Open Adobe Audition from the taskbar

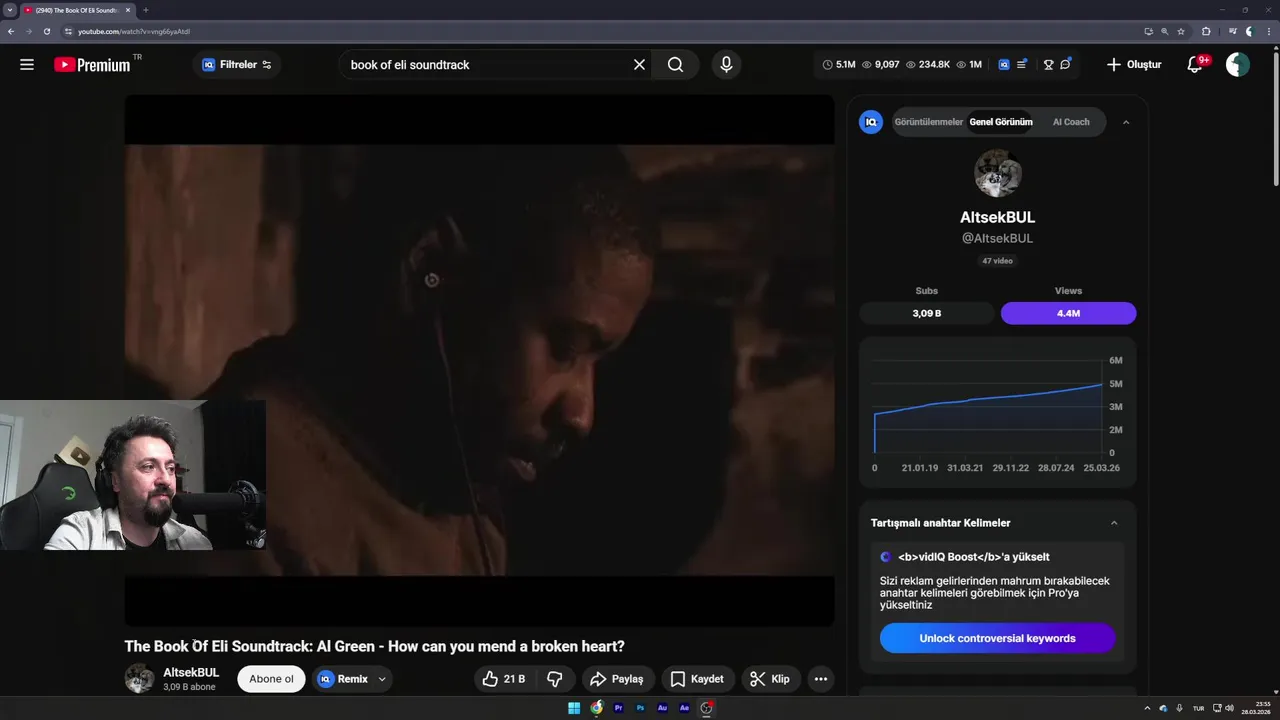point(662,708)
